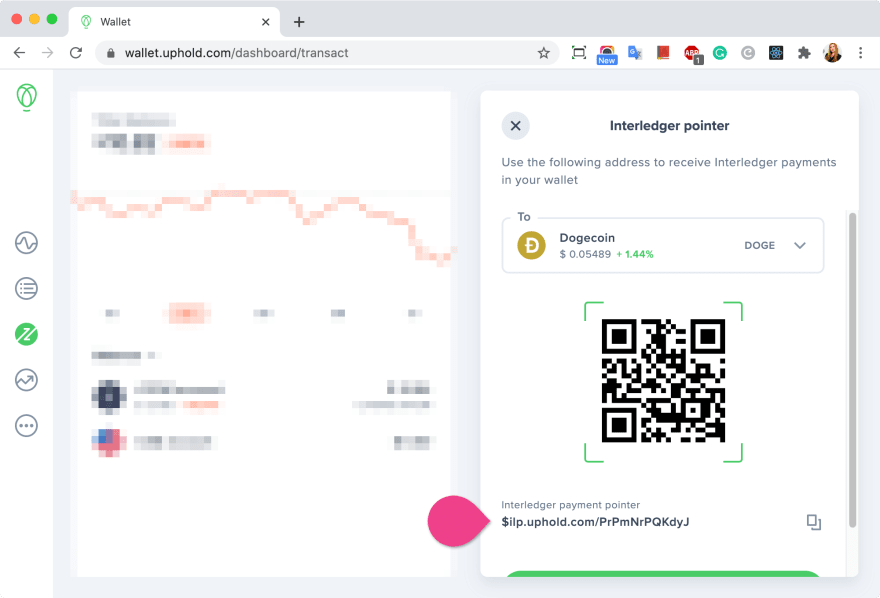Open a new browser tab

(299, 22)
